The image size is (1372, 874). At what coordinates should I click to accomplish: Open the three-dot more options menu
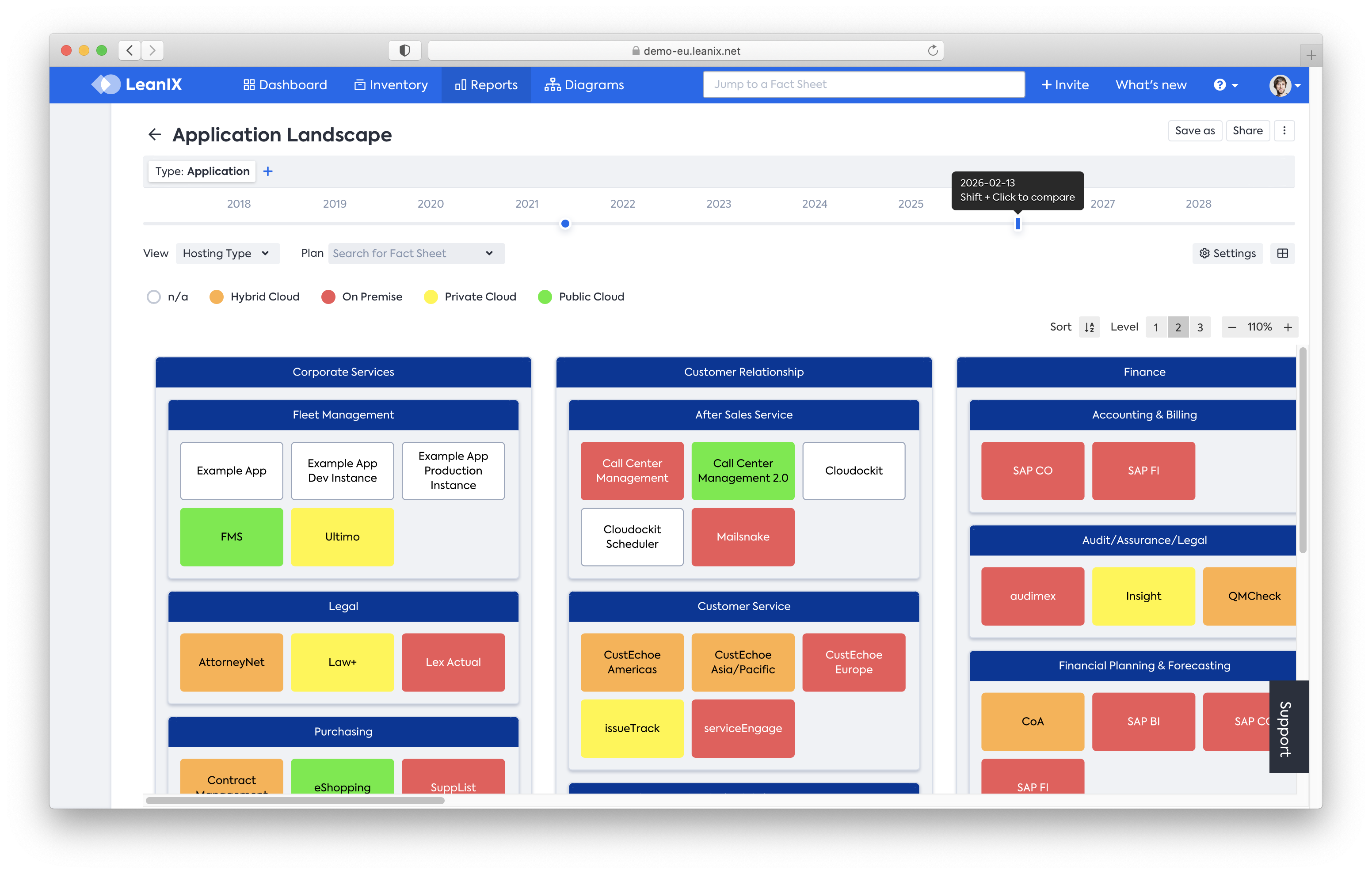coord(1284,130)
